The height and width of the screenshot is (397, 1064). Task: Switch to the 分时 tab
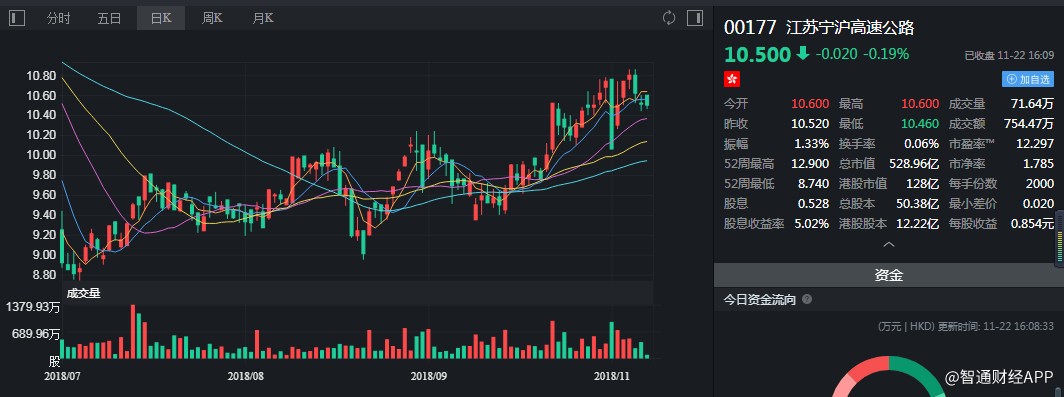coord(58,18)
